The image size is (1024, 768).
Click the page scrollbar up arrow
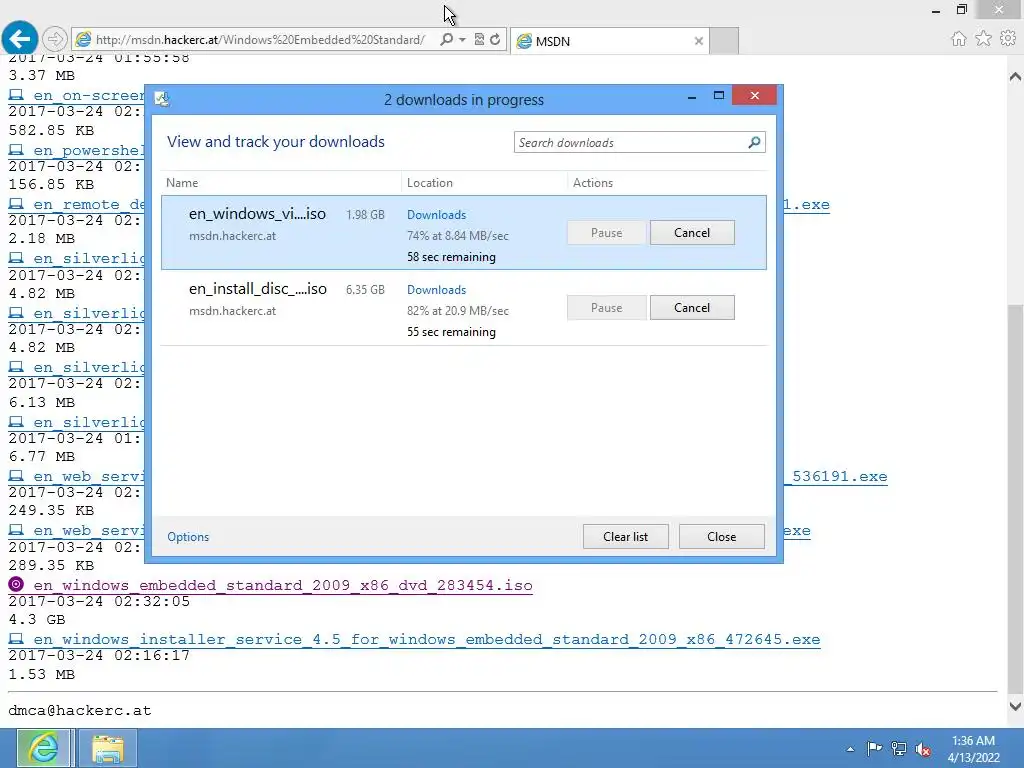coord(1015,76)
